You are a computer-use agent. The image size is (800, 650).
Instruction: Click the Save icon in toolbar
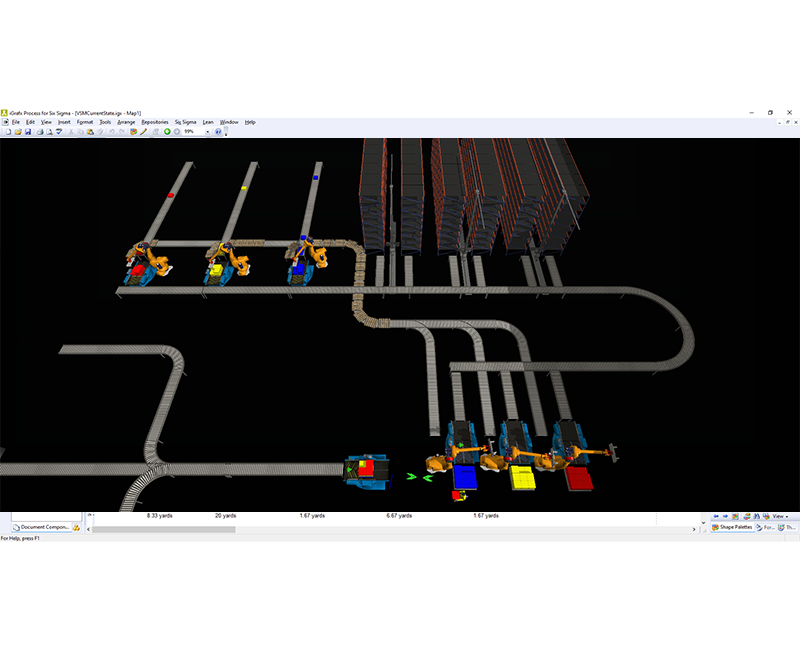click(x=28, y=131)
